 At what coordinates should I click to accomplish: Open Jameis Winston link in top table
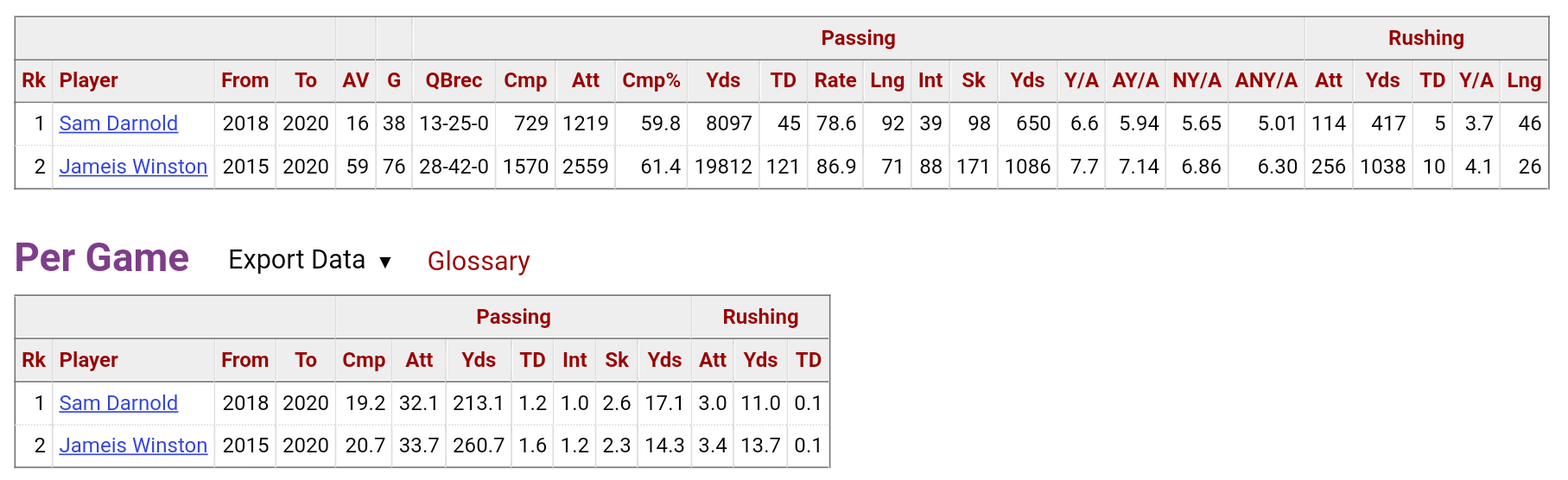[x=133, y=167]
